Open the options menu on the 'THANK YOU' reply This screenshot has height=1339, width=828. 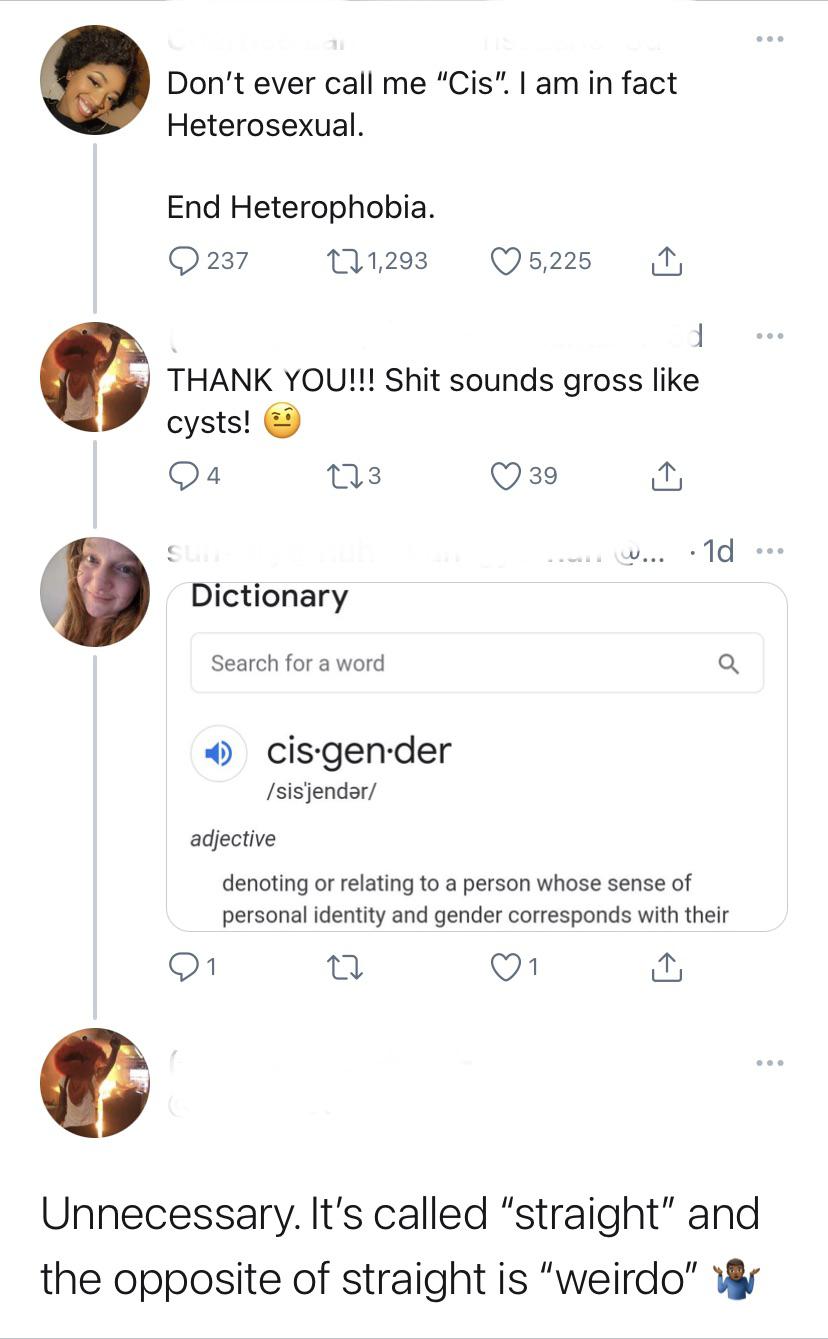pyautogui.click(x=770, y=335)
